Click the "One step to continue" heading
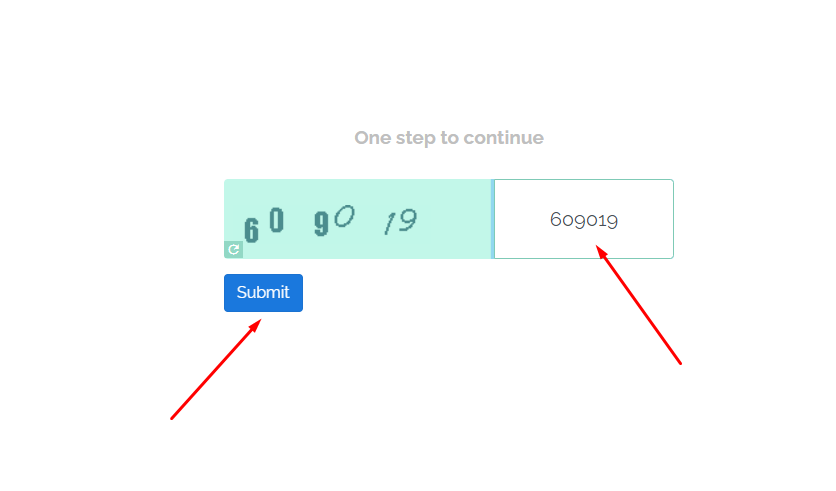The image size is (836, 491). pyautogui.click(x=449, y=138)
